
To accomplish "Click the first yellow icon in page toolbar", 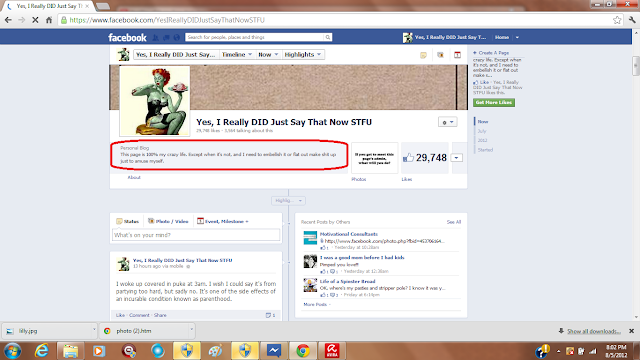I will 423,55.
